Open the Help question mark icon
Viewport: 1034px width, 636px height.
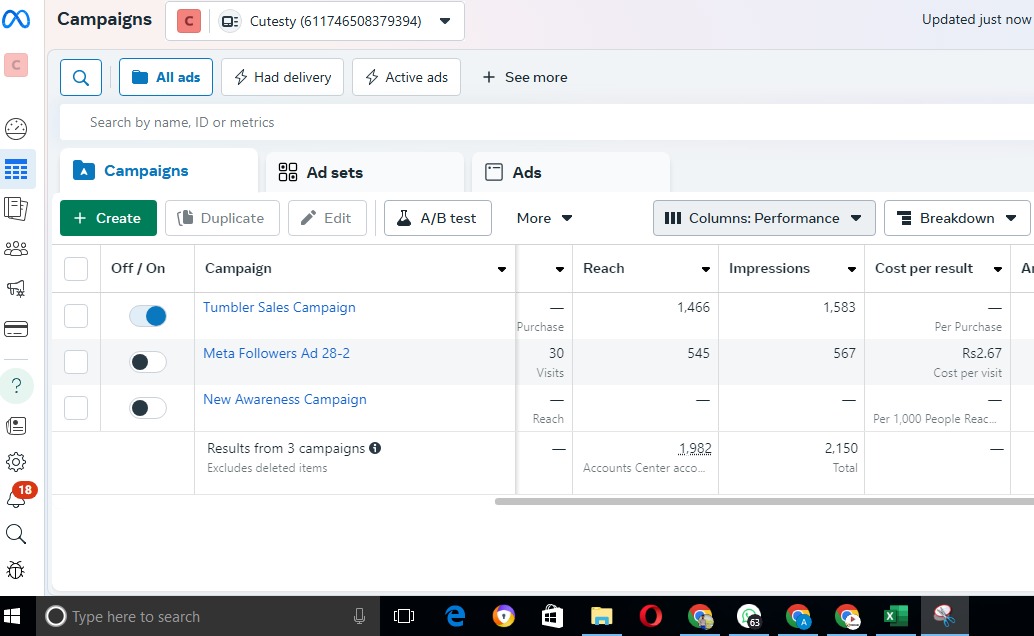click(16, 386)
